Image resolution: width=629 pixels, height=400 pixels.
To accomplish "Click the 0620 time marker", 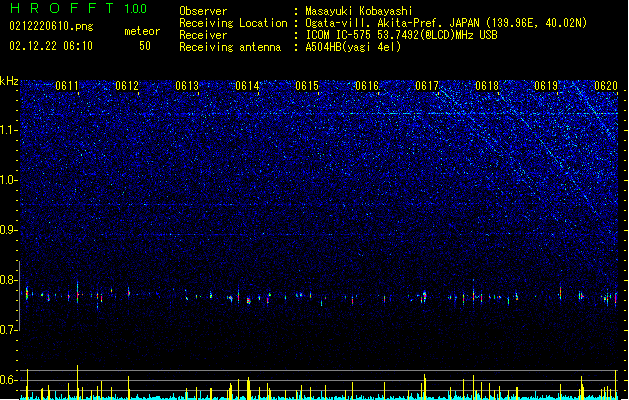I will pos(606,86).
